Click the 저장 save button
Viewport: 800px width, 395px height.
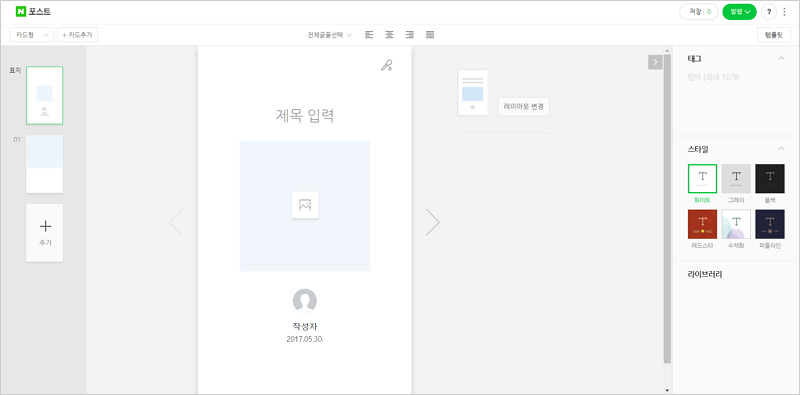[698, 11]
